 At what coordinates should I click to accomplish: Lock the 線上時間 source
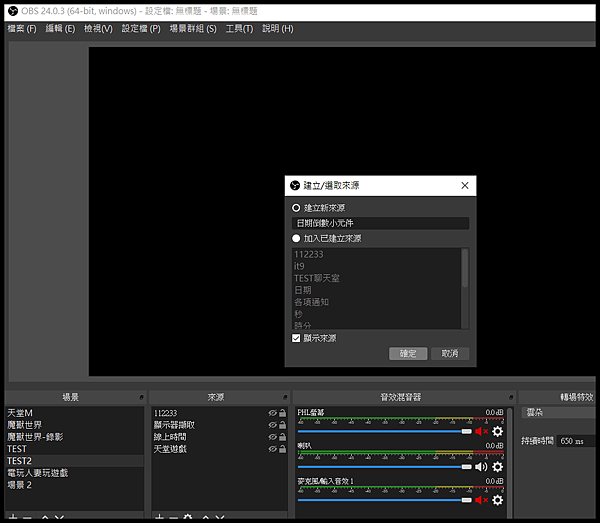coord(282,437)
